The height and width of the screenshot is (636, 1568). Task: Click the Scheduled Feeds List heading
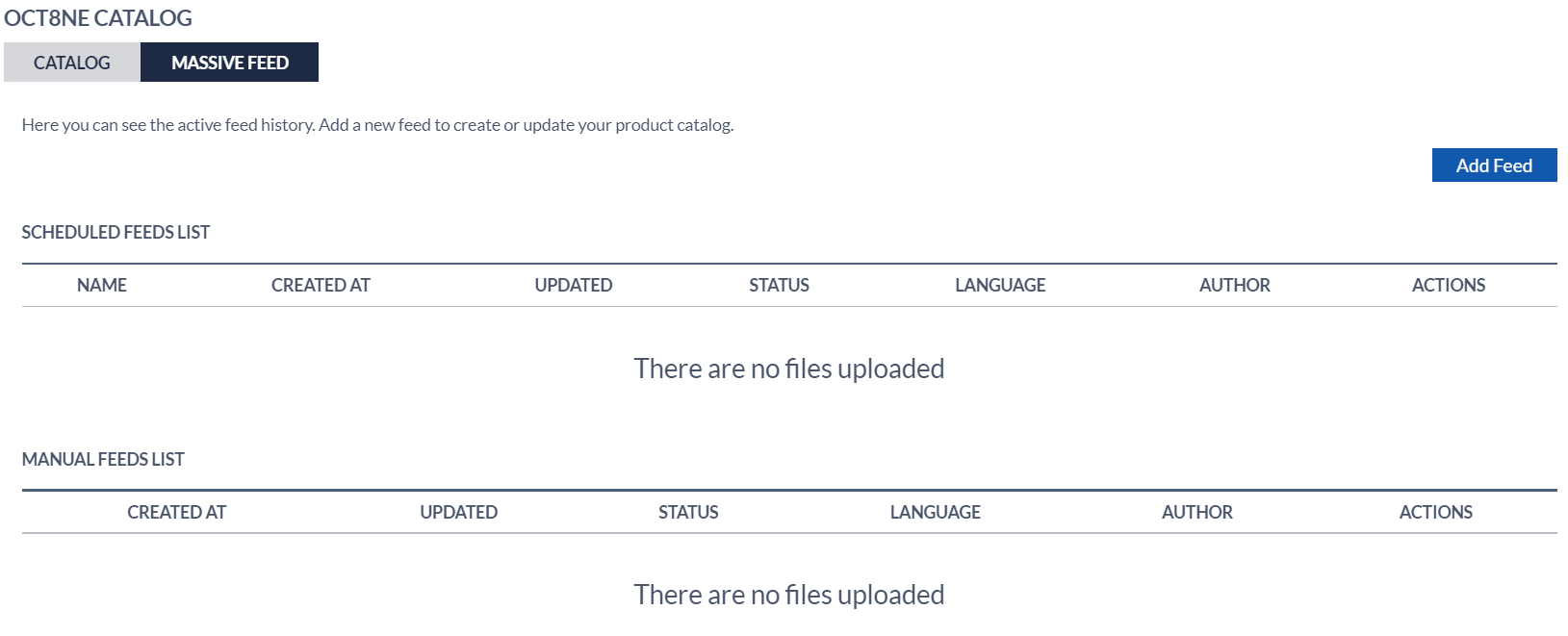pyautogui.click(x=116, y=232)
